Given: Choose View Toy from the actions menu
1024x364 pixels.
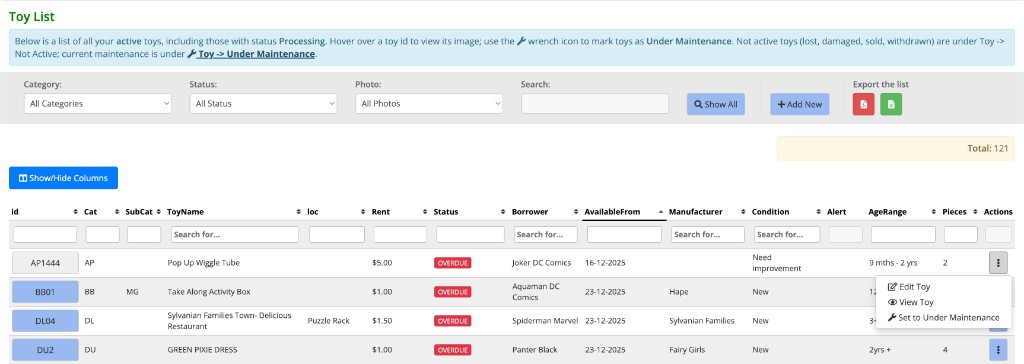Looking at the screenshot, I should [x=910, y=303].
